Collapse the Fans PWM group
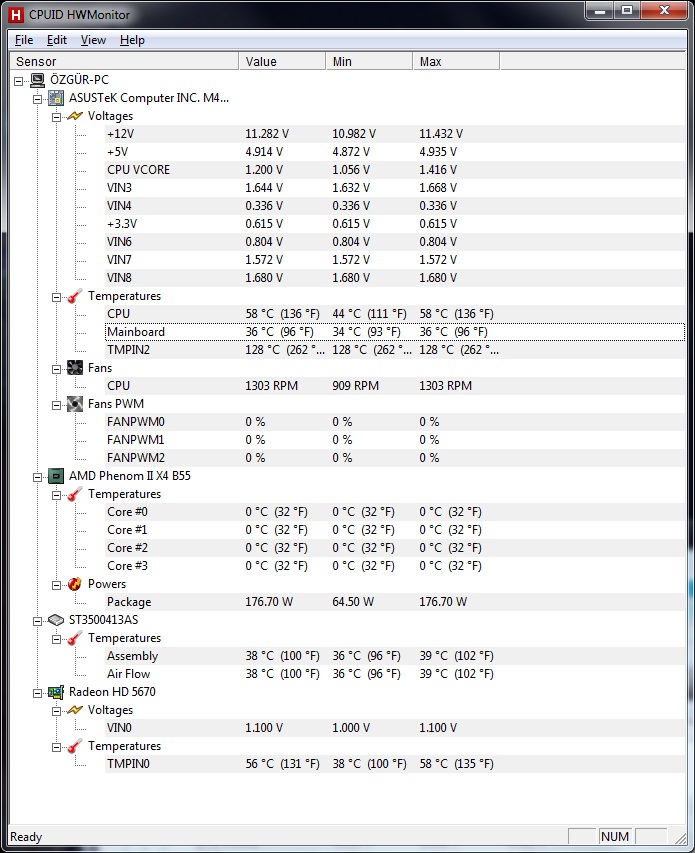The height and width of the screenshot is (853, 695). 57,404
